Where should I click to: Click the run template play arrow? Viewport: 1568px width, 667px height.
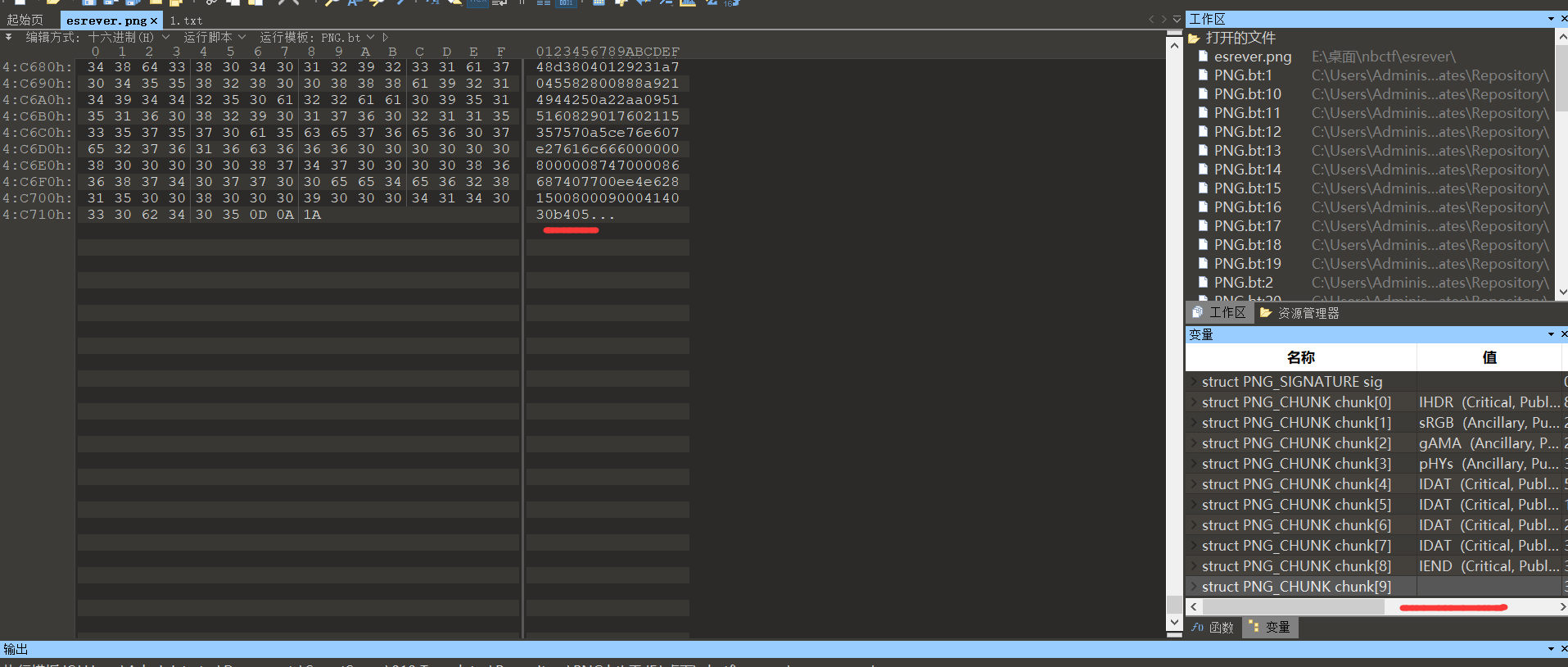[385, 37]
